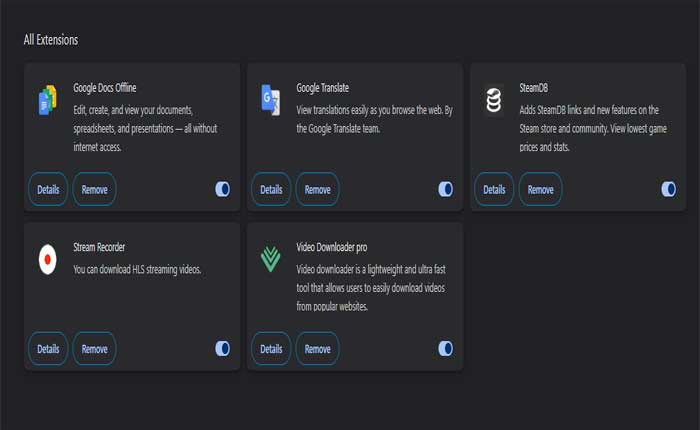The height and width of the screenshot is (430, 700).
Task: Click the "Stream Recorder" title text
Action: [x=99, y=247]
